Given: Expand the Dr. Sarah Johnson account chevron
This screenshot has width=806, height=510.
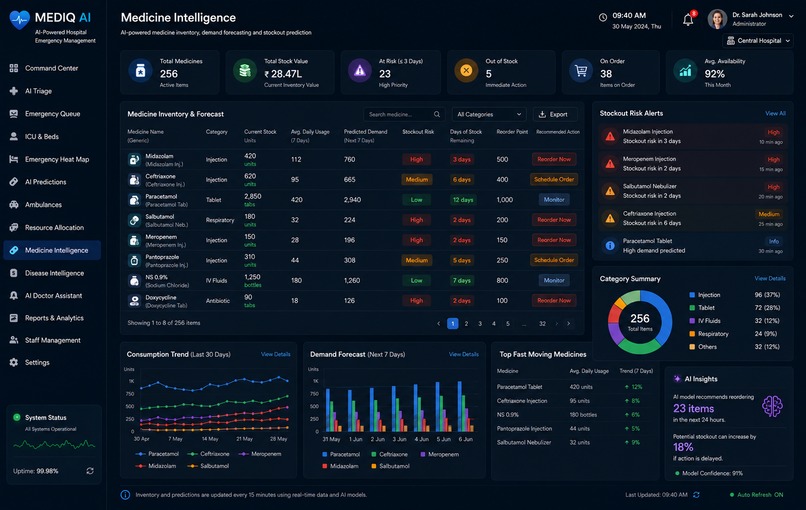Looking at the screenshot, I should coord(791,16).
